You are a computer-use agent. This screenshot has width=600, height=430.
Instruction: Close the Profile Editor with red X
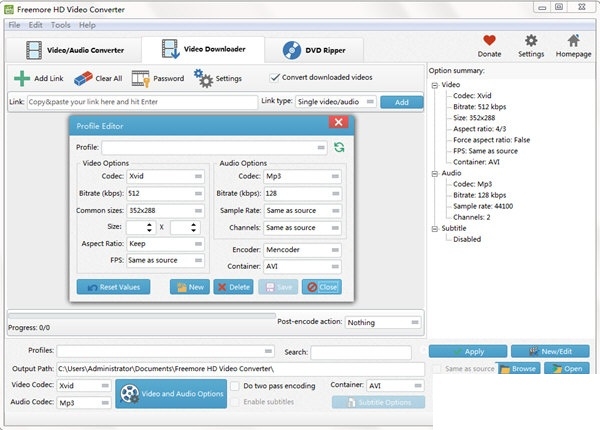(x=338, y=122)
